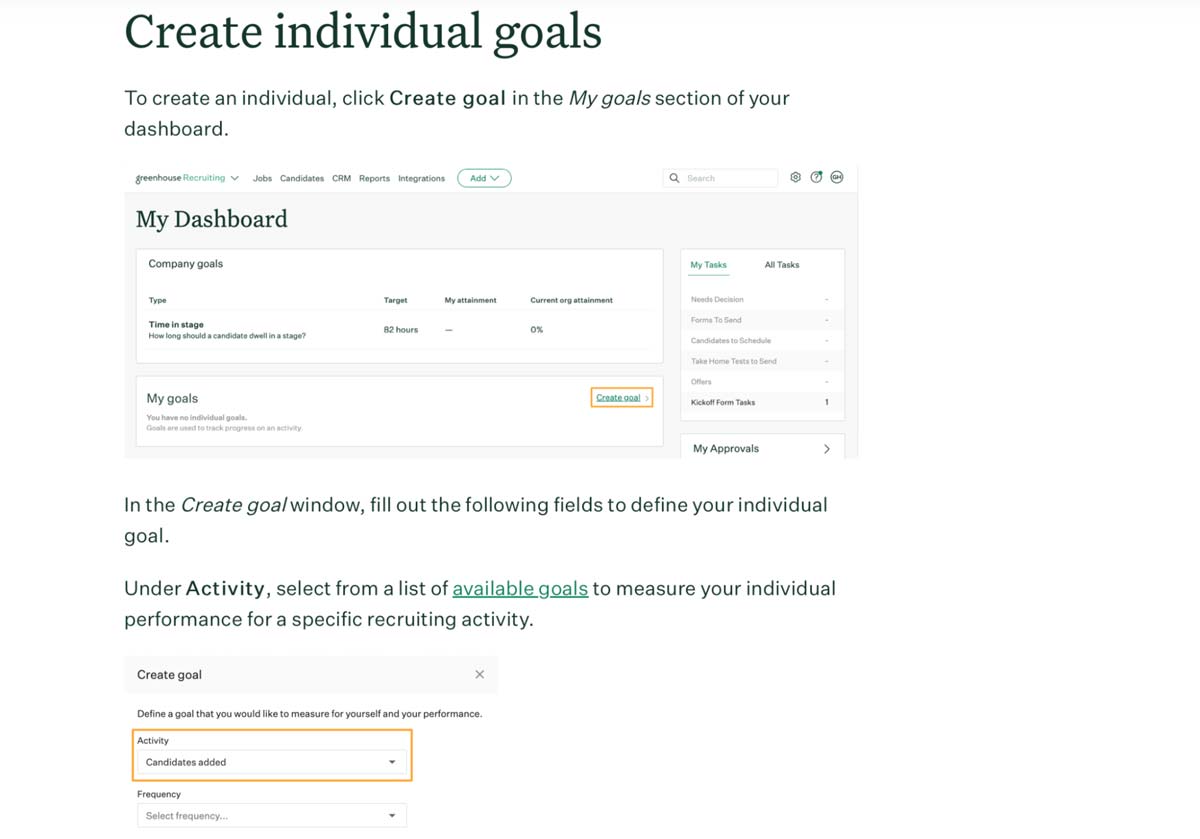Open the GH user profile icon
Viewport: 1200px width, 839px height.
coord(837,177)
